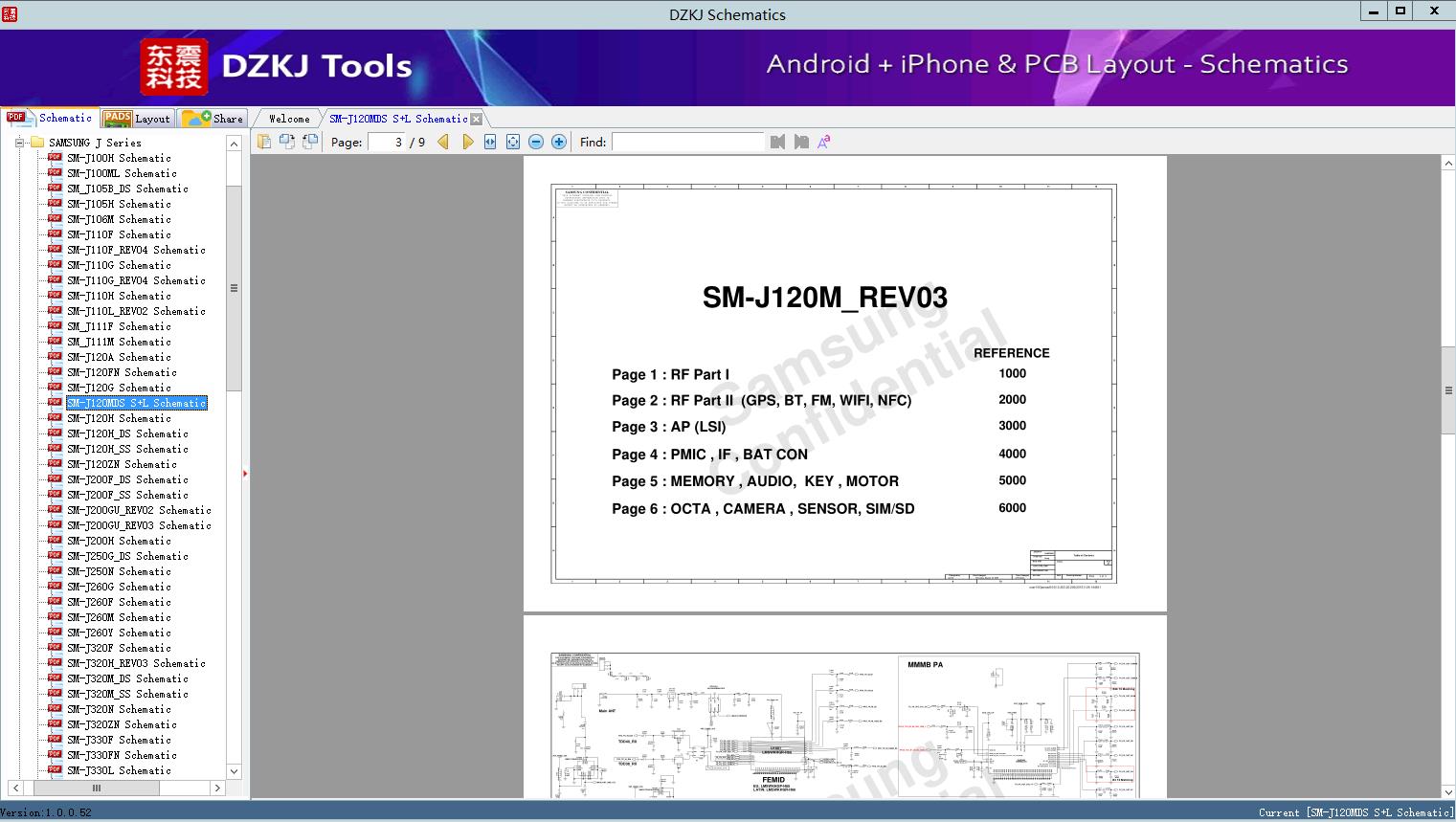Zoom out with the minus icon

pyautogui.click(x=536, y=142)
